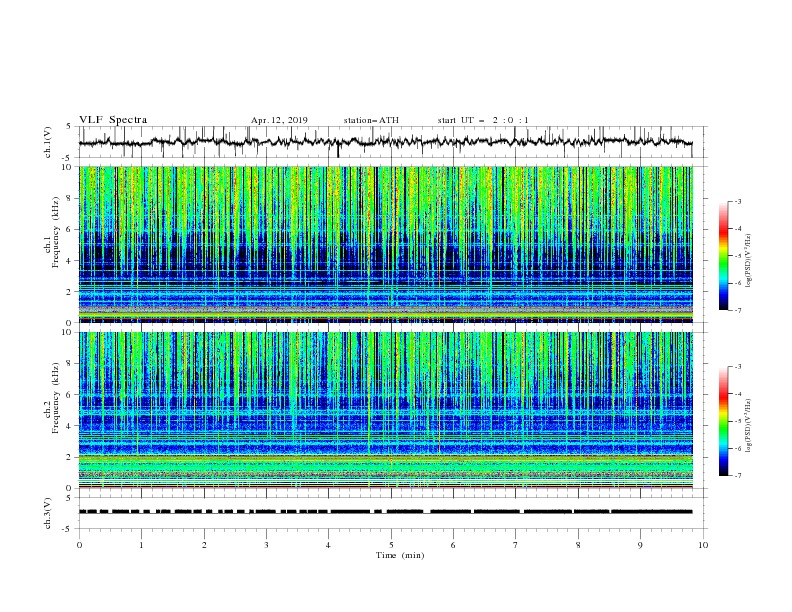Click the '5' tick on the ch.1(V) axis

pyautogui.click(x=69, y=127)
